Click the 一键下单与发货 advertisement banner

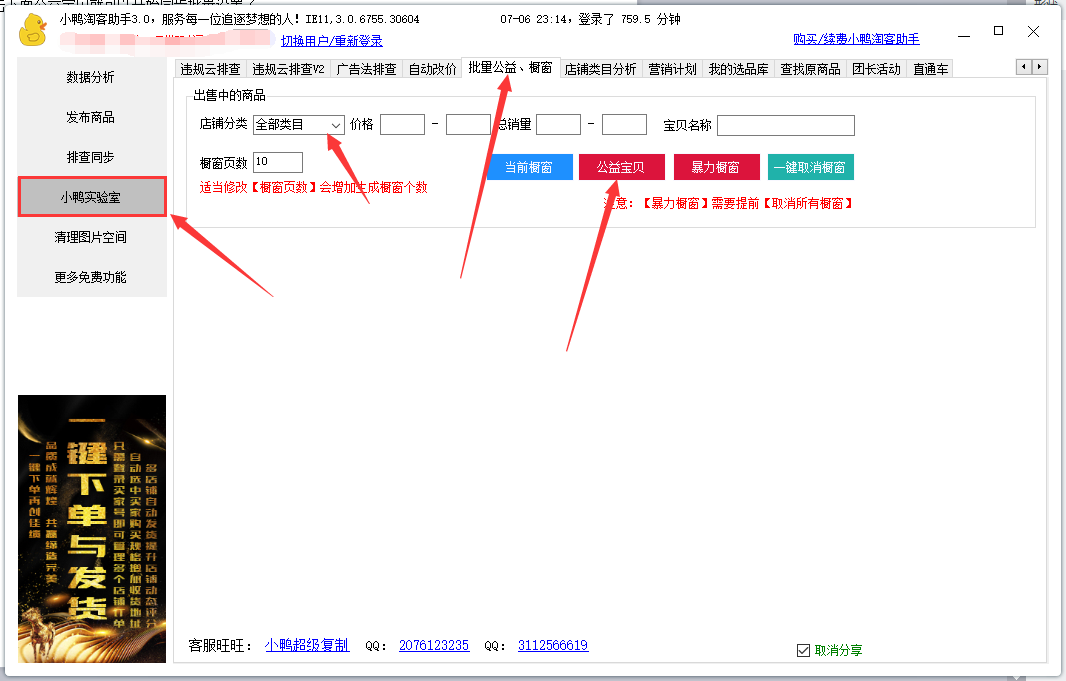[92, 529]
